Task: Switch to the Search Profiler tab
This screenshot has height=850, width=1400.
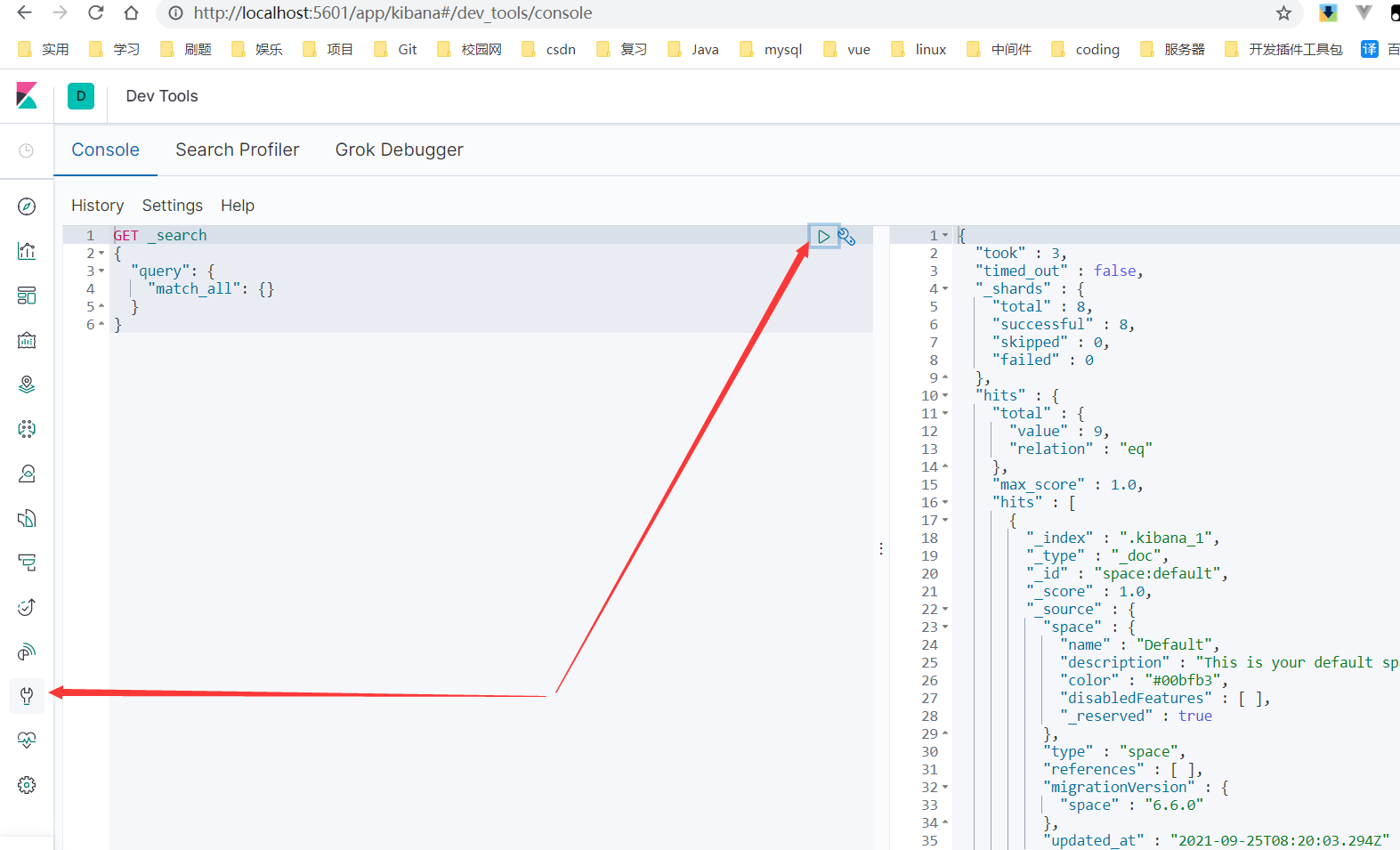Action: 238,150
